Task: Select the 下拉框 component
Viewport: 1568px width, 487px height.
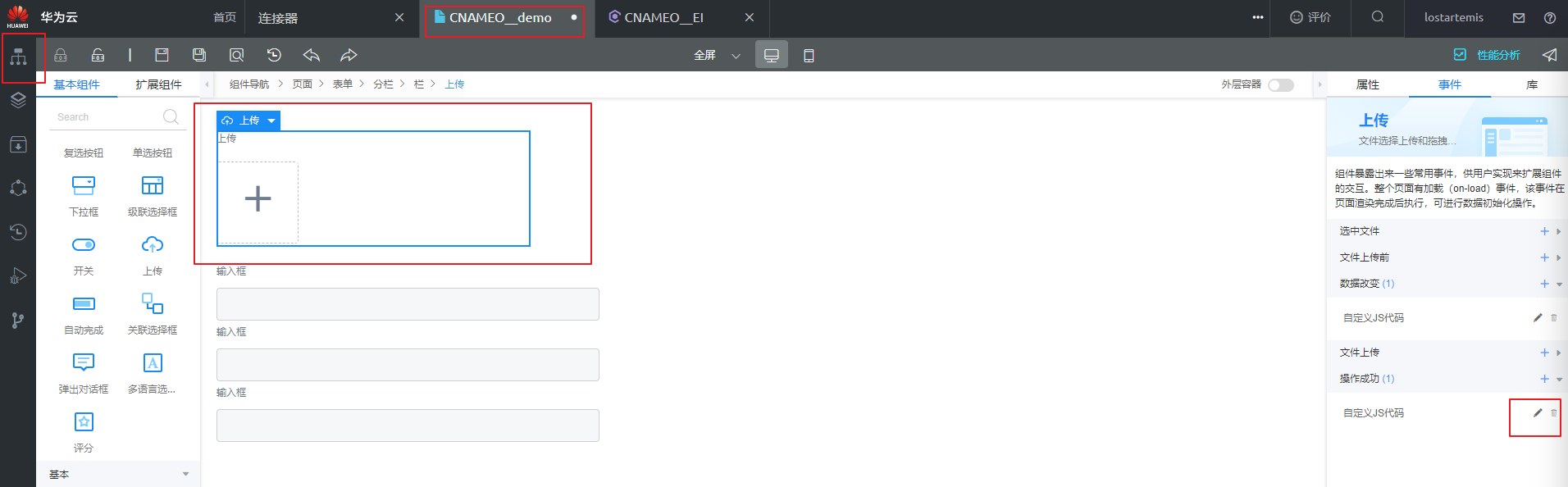Action: coord(84,195)
